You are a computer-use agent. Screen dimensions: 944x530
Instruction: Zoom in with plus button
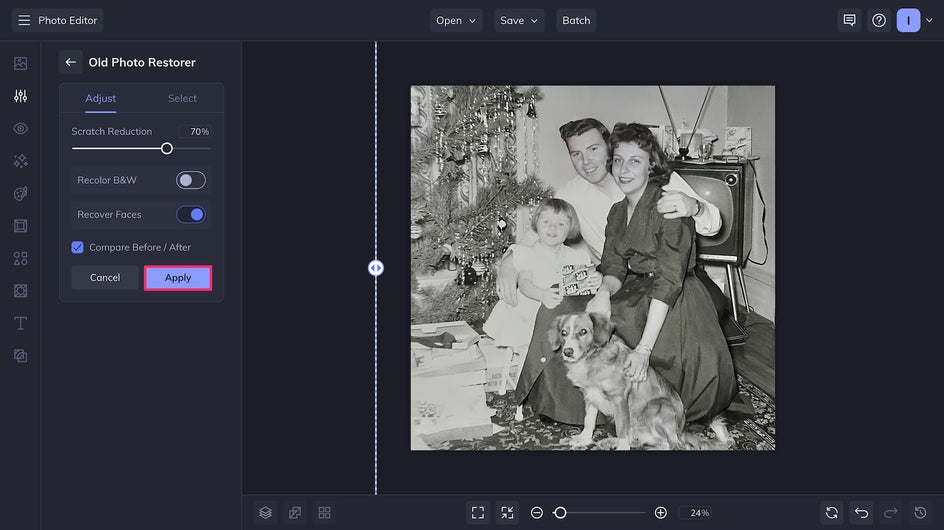[660, 513]
